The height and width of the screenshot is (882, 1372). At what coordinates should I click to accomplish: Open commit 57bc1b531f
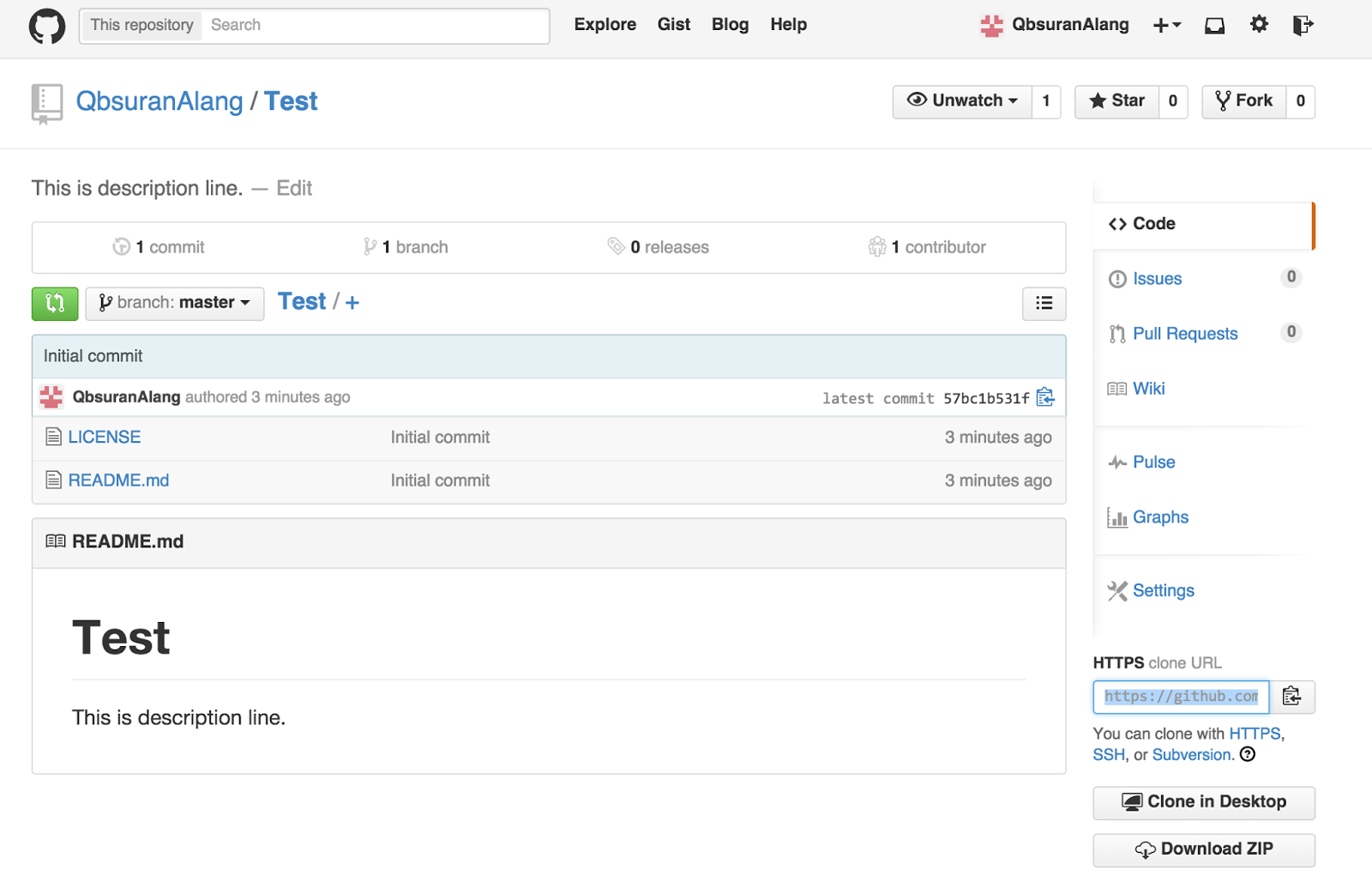[x=986, y=398]
